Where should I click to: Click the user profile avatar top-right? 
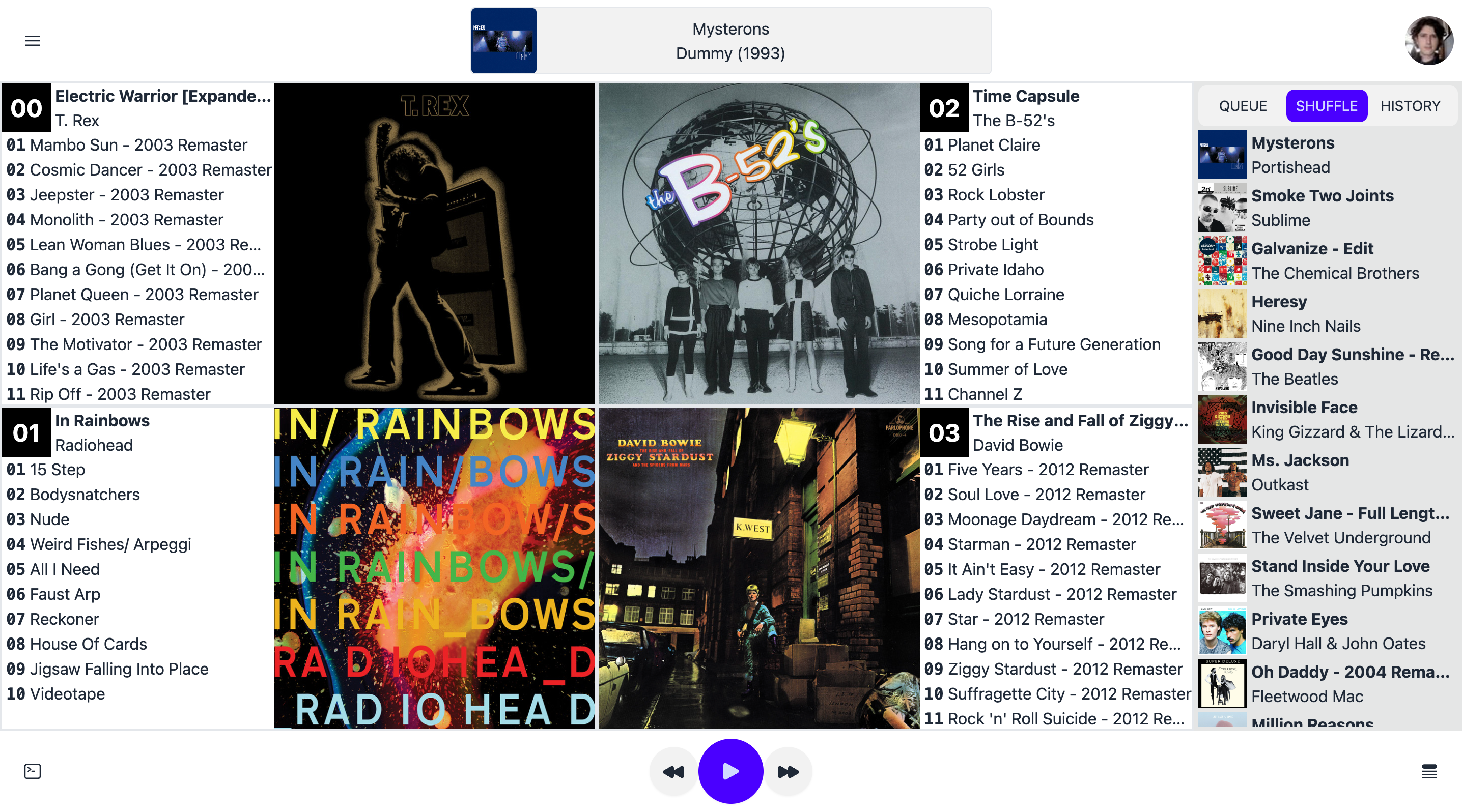pyautogui.click(x=1421, y=40)
